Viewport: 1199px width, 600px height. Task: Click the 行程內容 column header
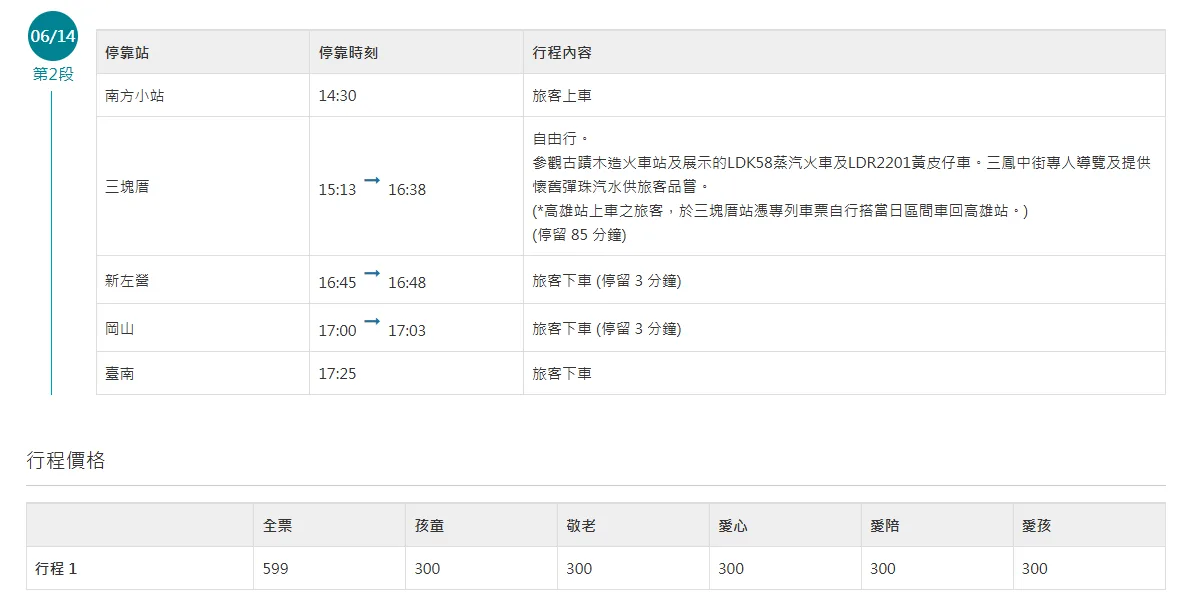[x=562, y=52]
